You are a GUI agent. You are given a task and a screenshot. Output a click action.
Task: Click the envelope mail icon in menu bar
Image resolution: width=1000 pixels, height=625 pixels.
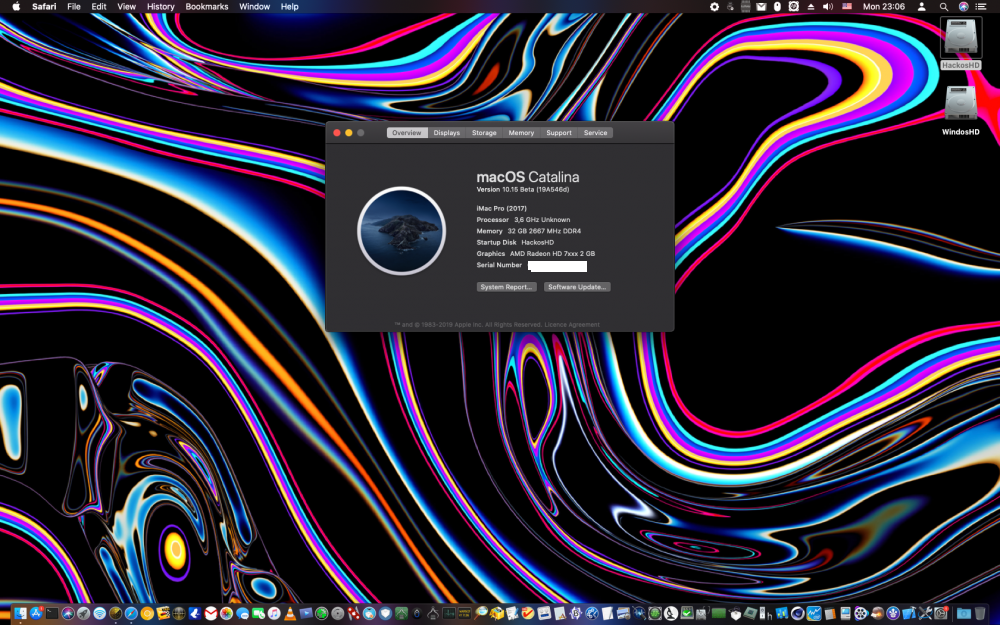(x=761, y=6)
